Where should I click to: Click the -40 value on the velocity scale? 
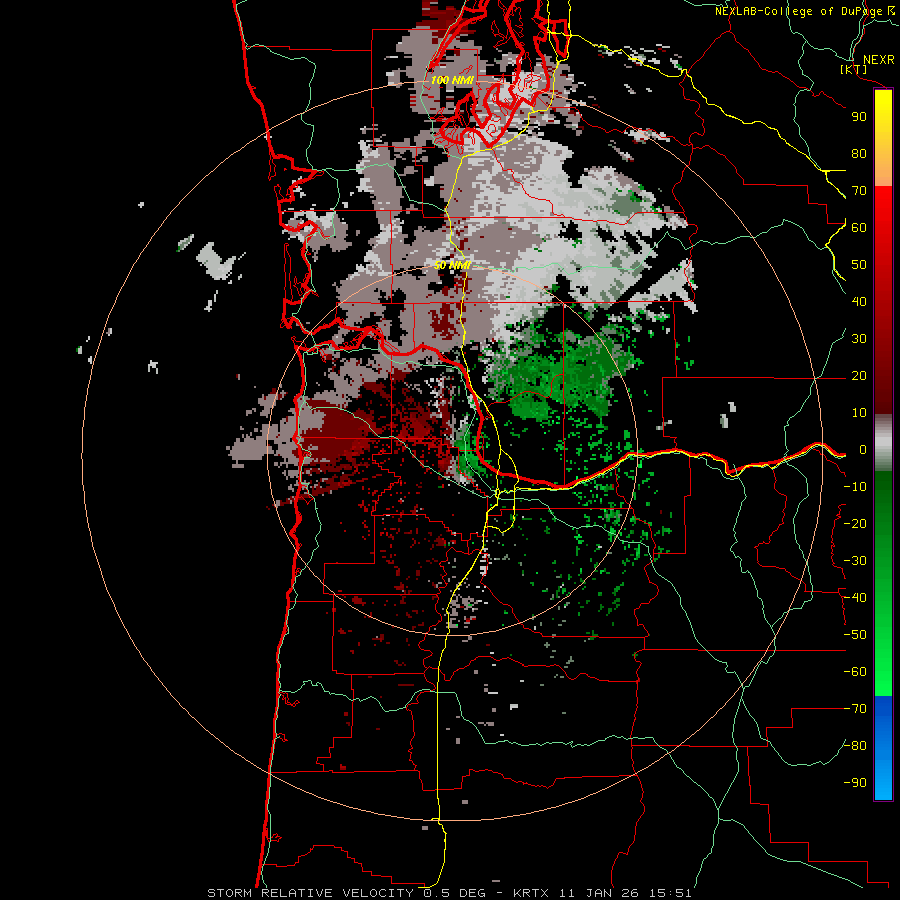(x=855, y=598)
